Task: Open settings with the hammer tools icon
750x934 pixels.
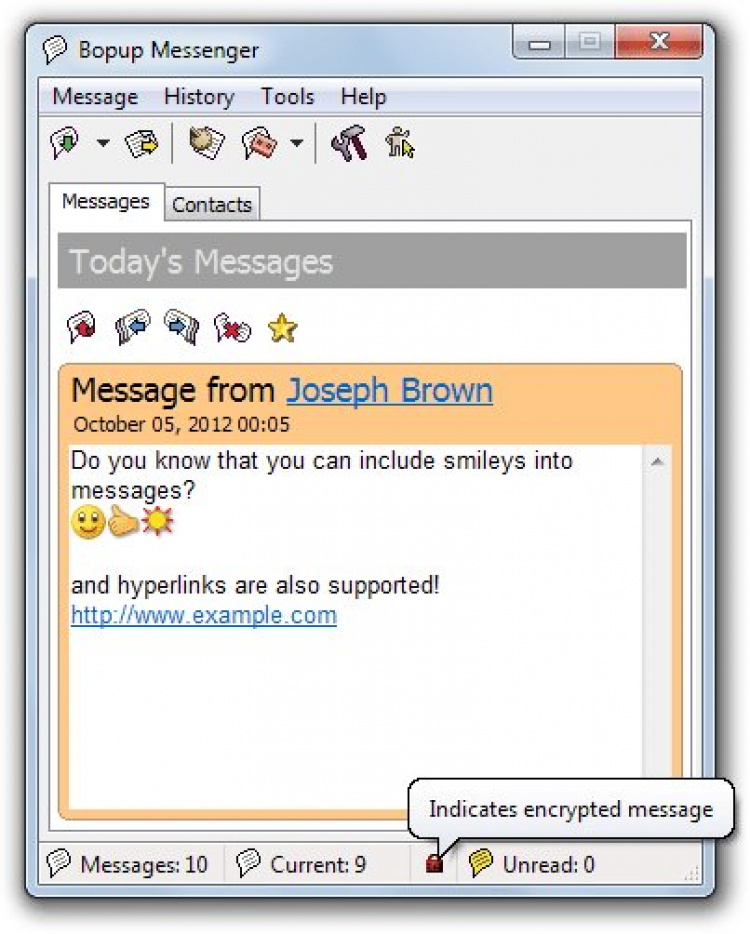Action: (350, 144)
